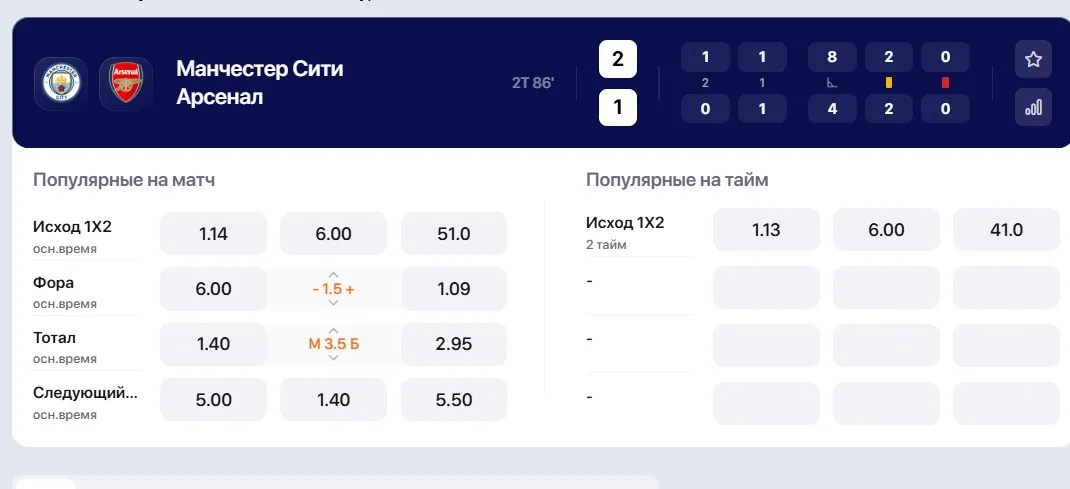This screenshot has height=489, width=1070.
Task: Select second half draw odds 6.00
Action: coord(886,230)
